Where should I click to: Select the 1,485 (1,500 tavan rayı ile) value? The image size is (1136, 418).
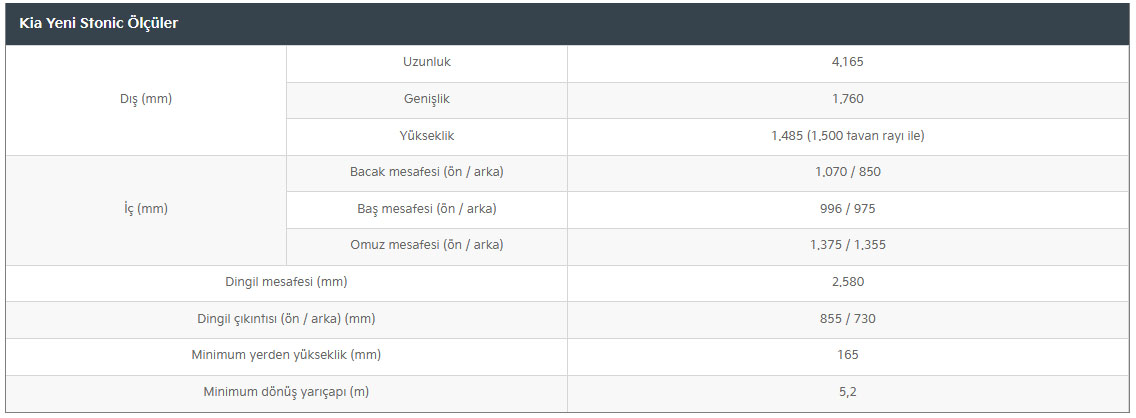tap(847, 135)
